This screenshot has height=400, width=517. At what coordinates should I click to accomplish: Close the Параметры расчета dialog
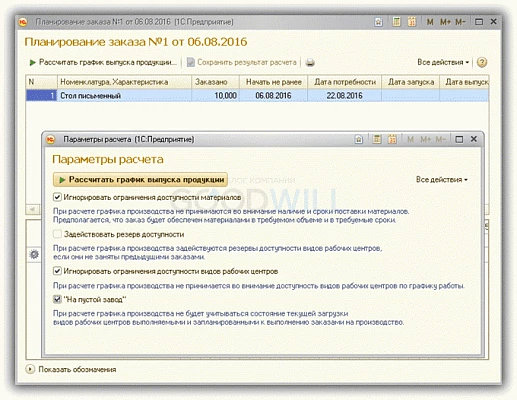[474, 139]
